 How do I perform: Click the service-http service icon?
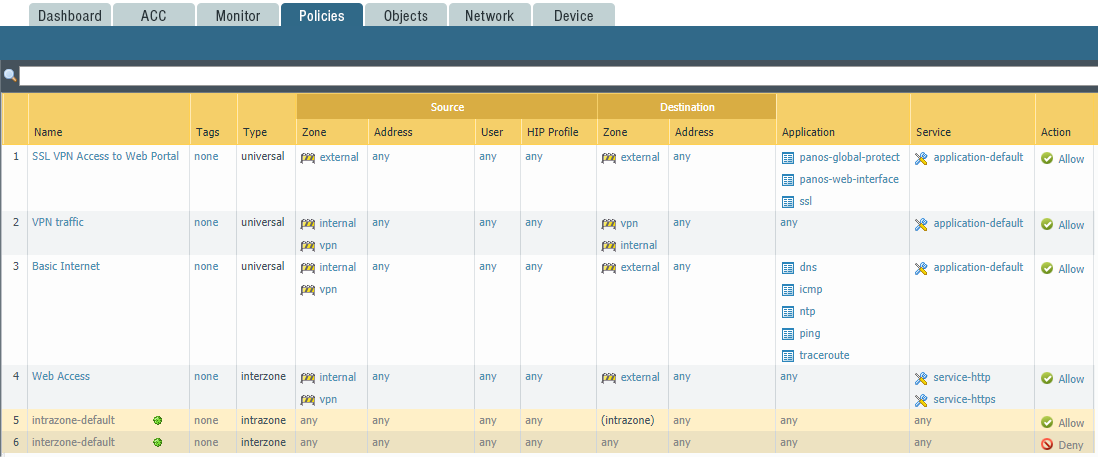coord(921,378)
